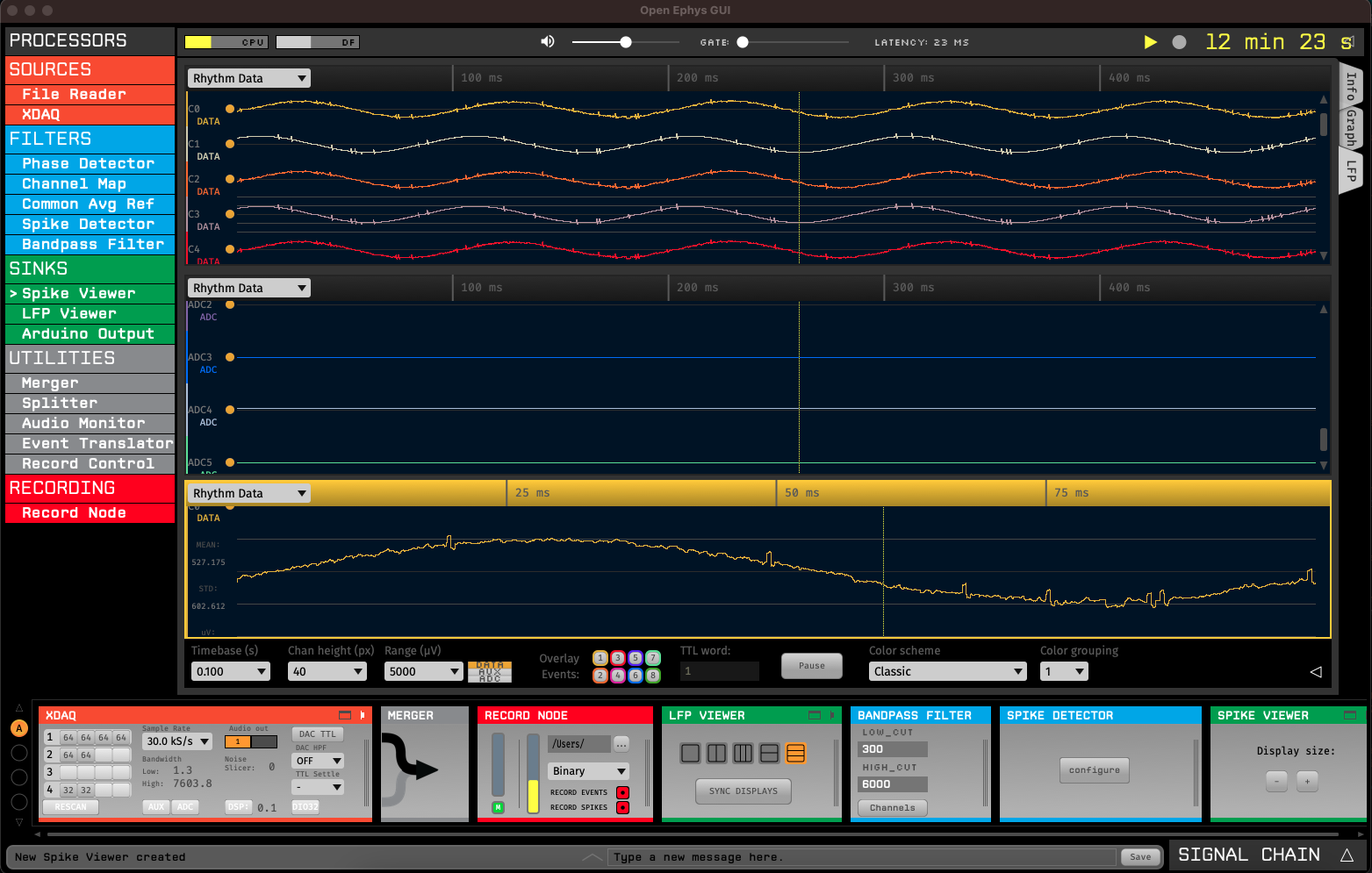Browse recording directory with ellipsis button

click(x=621, y=744)
